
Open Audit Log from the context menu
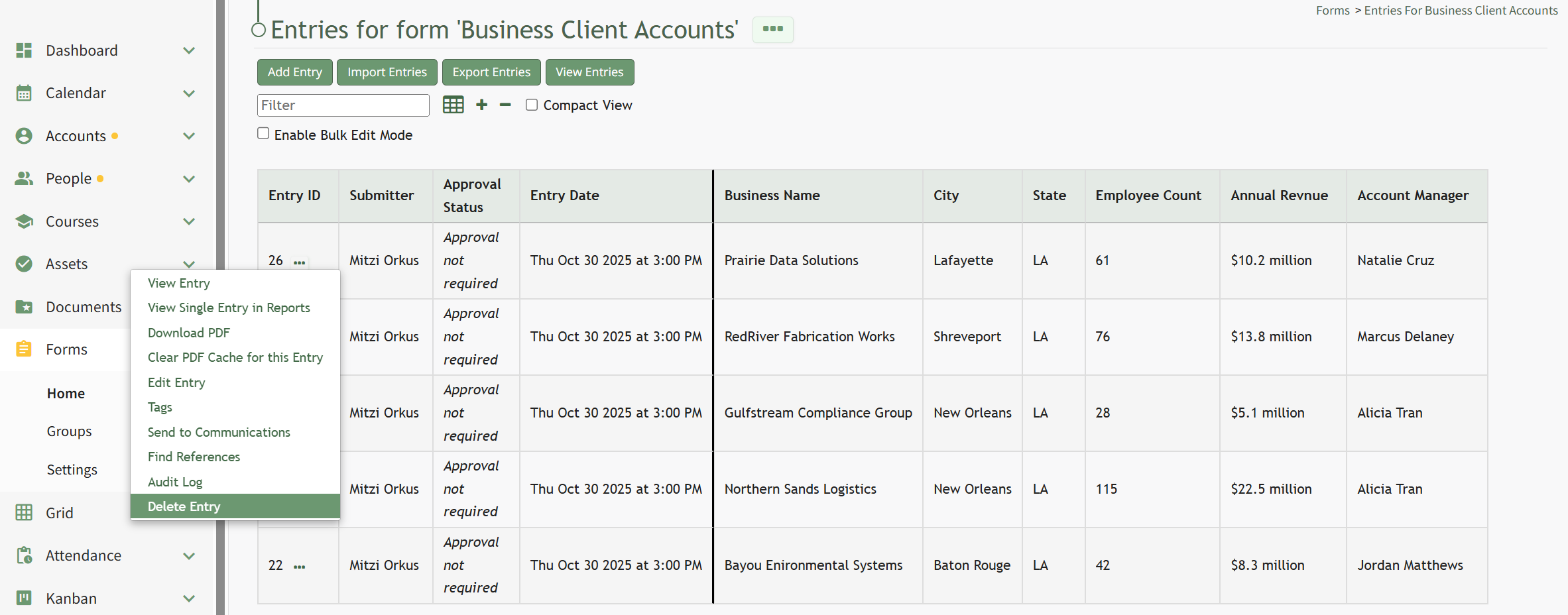(x=235, y=482)
